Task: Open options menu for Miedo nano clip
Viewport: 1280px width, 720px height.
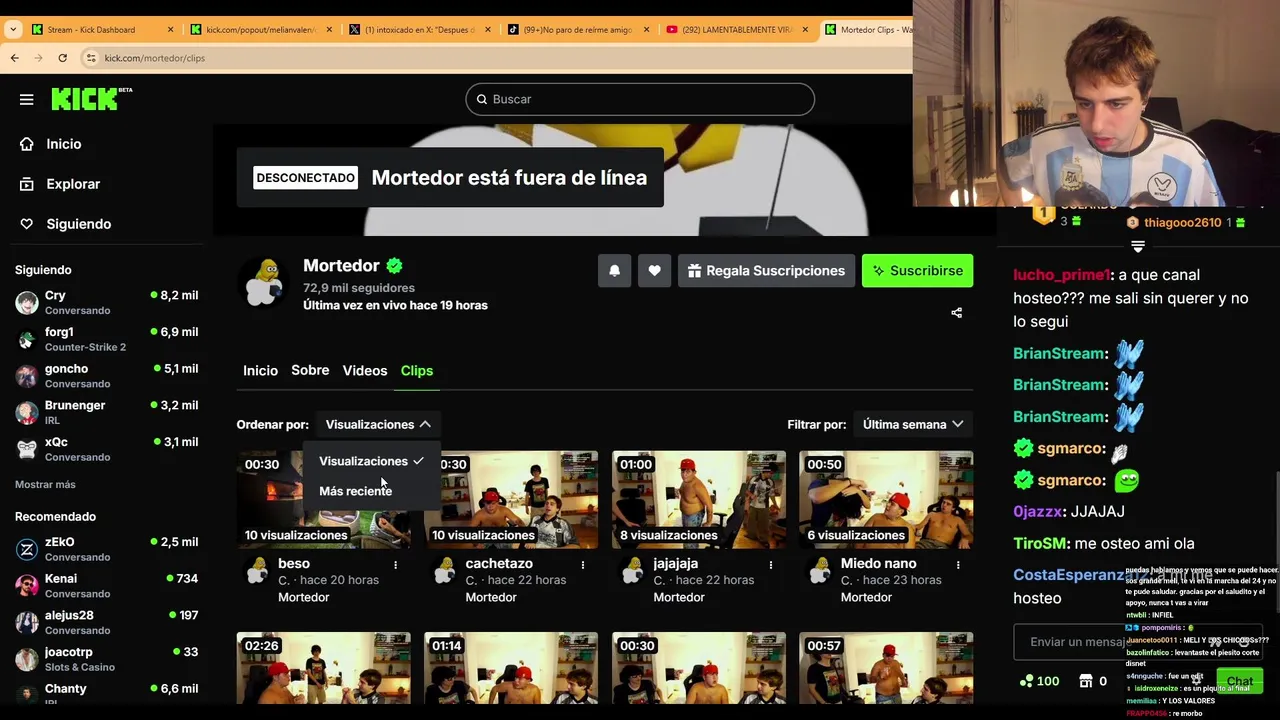Action: click(958, 565)
